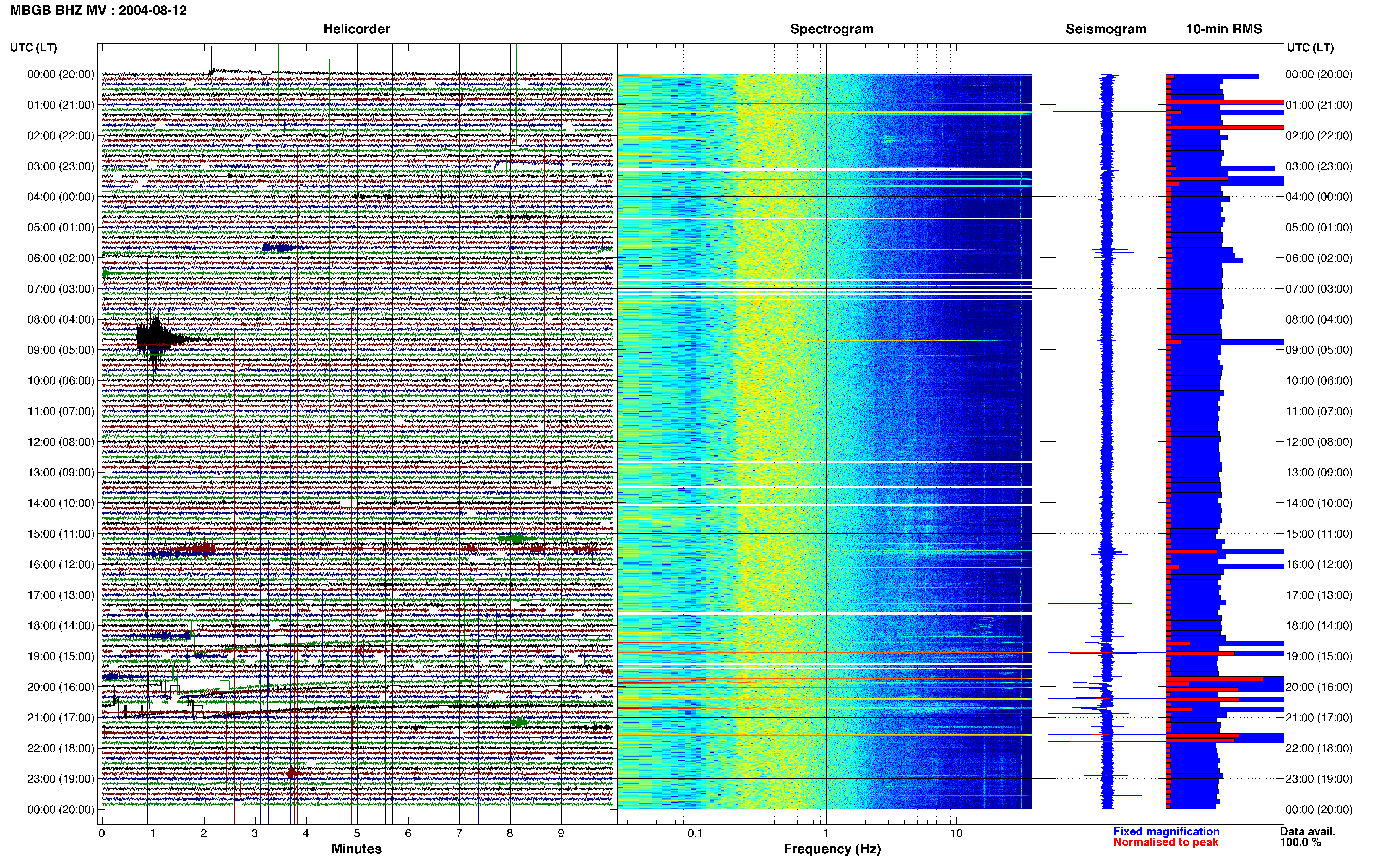1388x868 pixels.
Task: Click the left '06:00 (02:00)' time label
Action: pyautogui.click(x=61, y=258)
